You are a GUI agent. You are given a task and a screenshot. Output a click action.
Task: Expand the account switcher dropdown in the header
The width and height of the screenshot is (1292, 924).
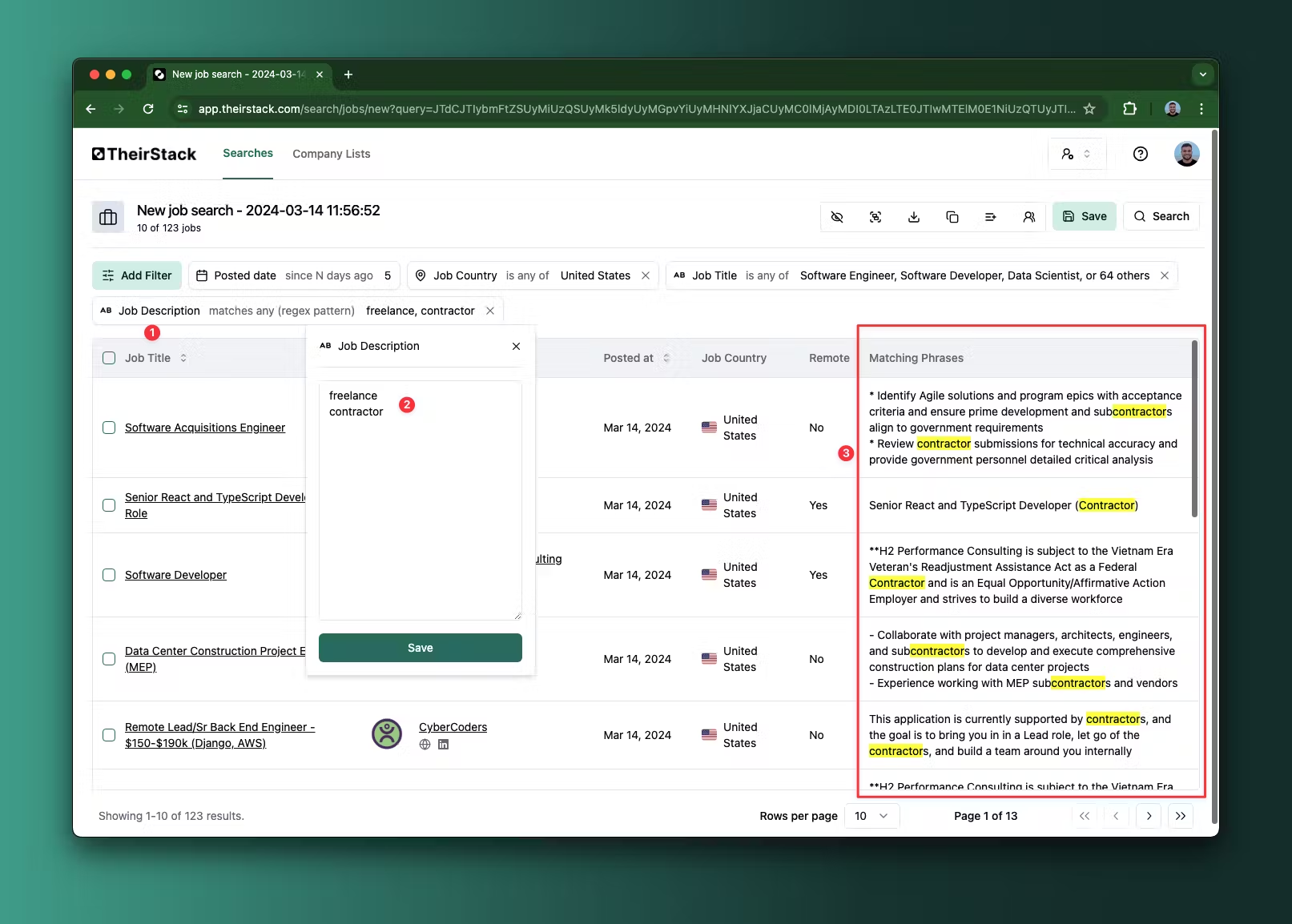[1077, 154]
